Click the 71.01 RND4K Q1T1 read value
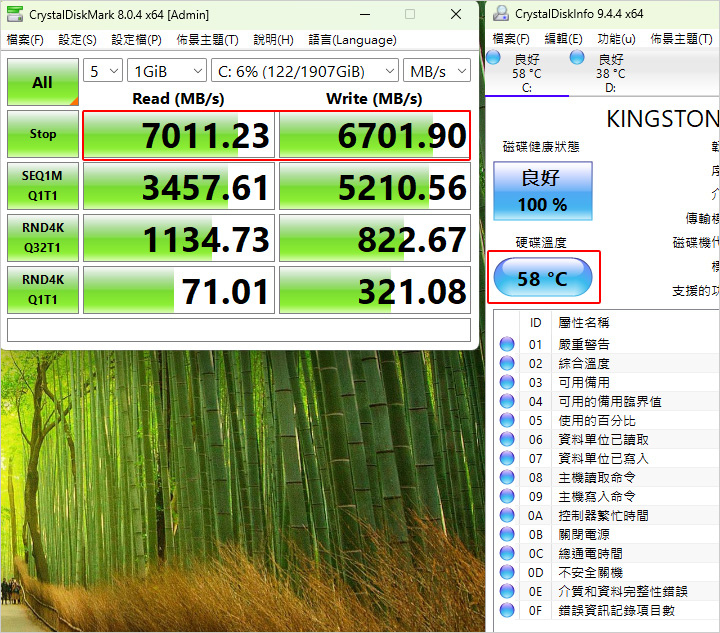This screenshot has width=720, height=633. pyautogui.click(x=179, y=290)
